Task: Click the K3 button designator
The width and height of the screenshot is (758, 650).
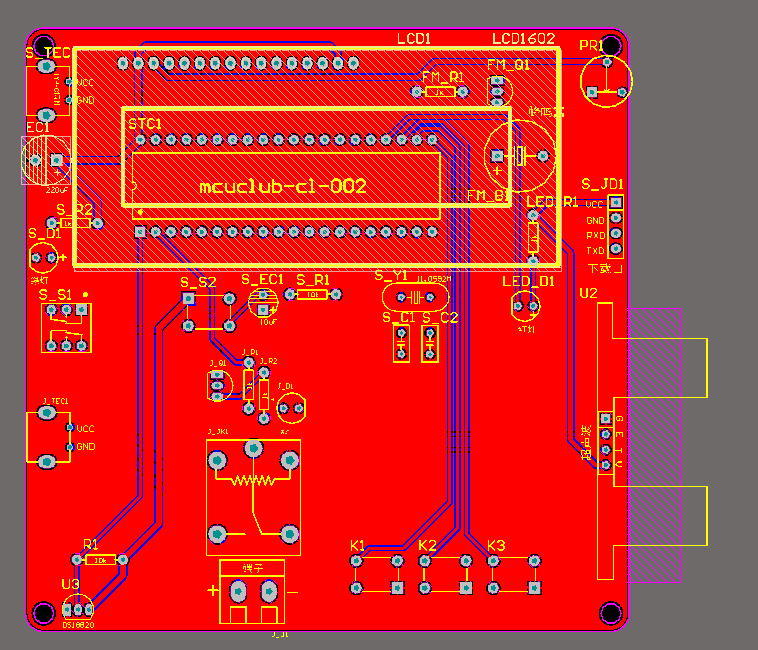Action: pyautogui.click(x=496, y=546)
